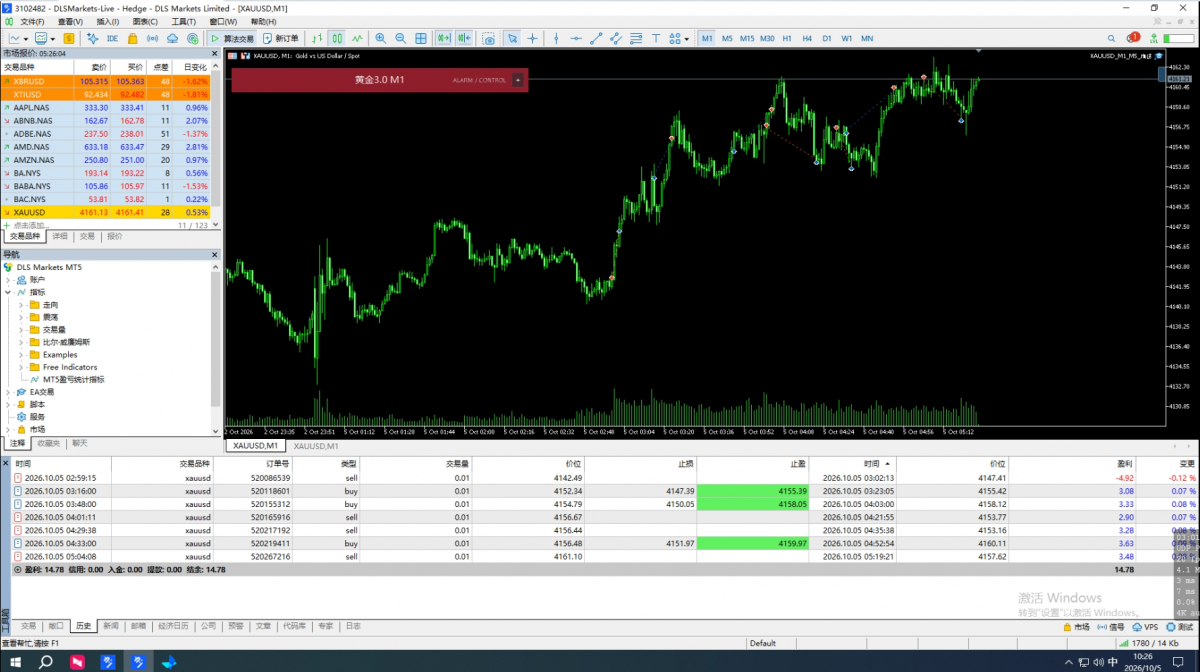
Task: Click the tile windows grid icon
Action: [421, 38]
